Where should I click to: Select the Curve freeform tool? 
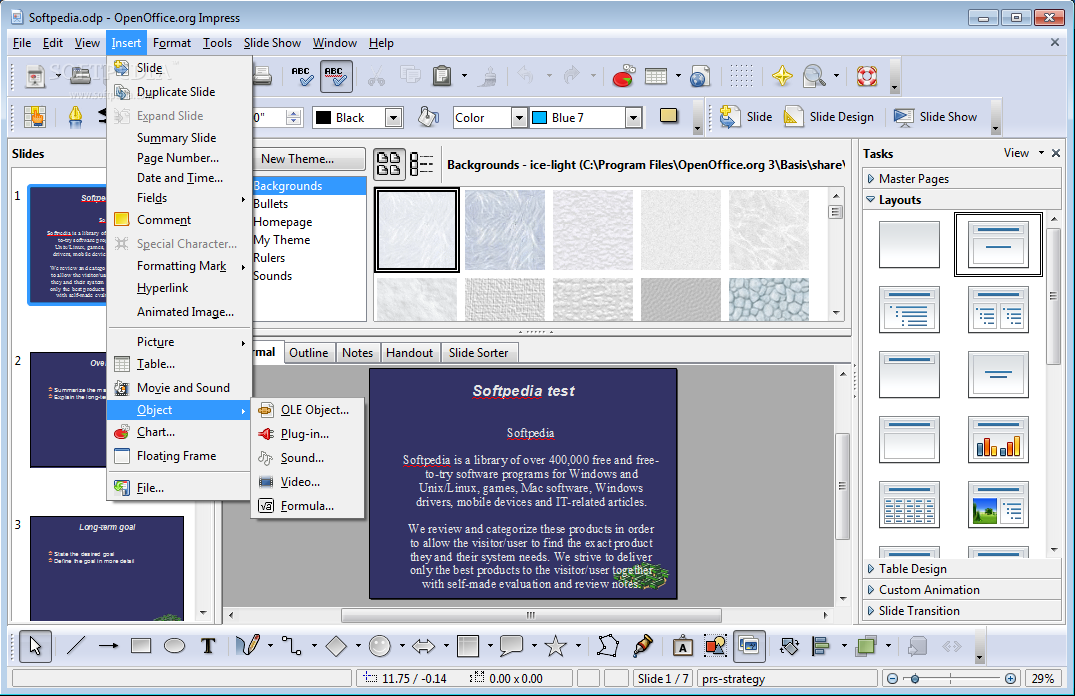pos(248,646)
